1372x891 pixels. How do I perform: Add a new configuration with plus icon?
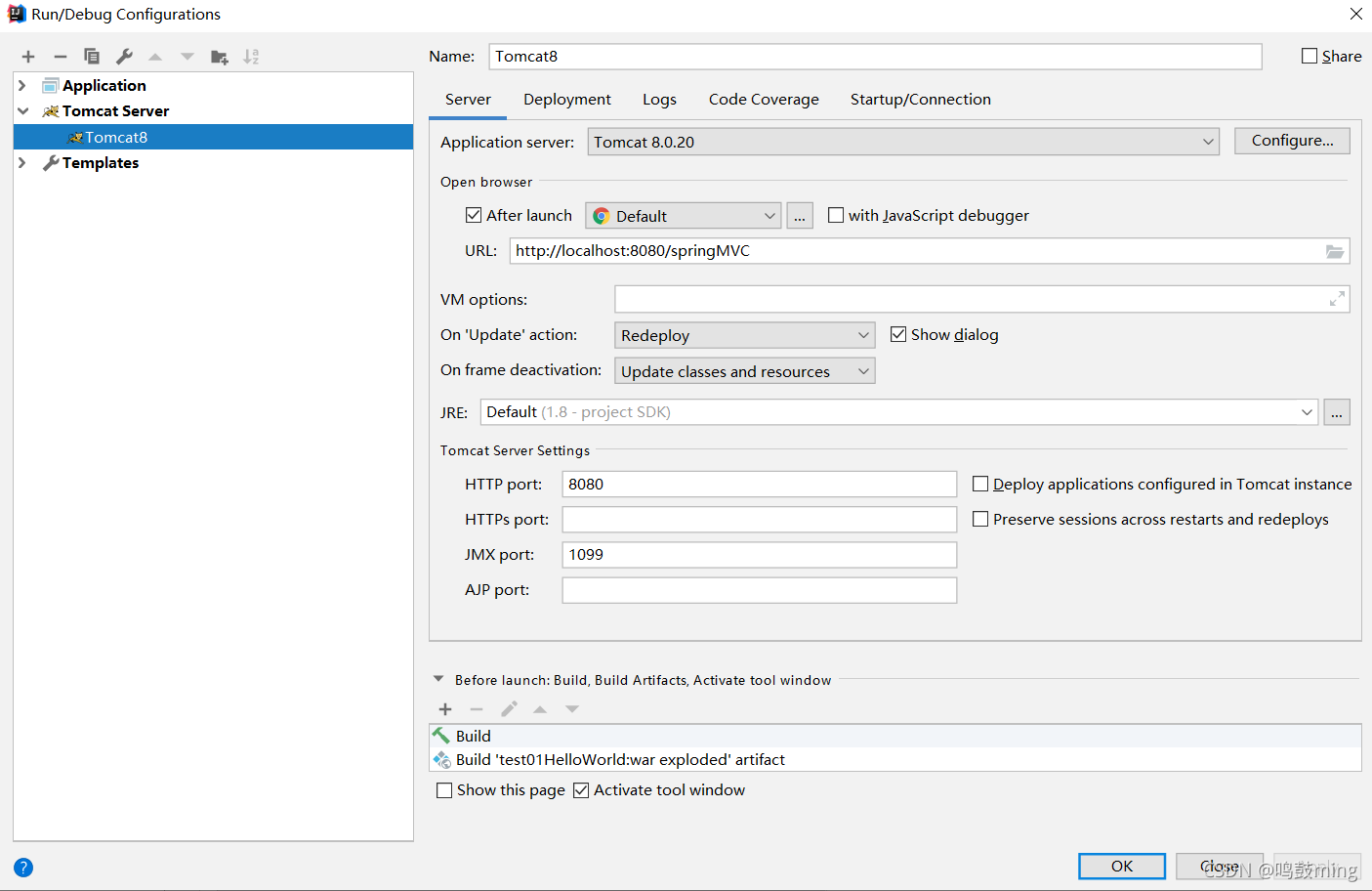[x=28, y=57]
